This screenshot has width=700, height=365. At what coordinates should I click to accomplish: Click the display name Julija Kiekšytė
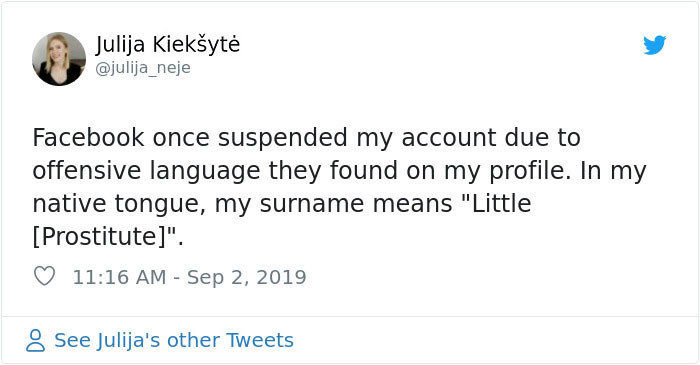(x=168, y=45)
